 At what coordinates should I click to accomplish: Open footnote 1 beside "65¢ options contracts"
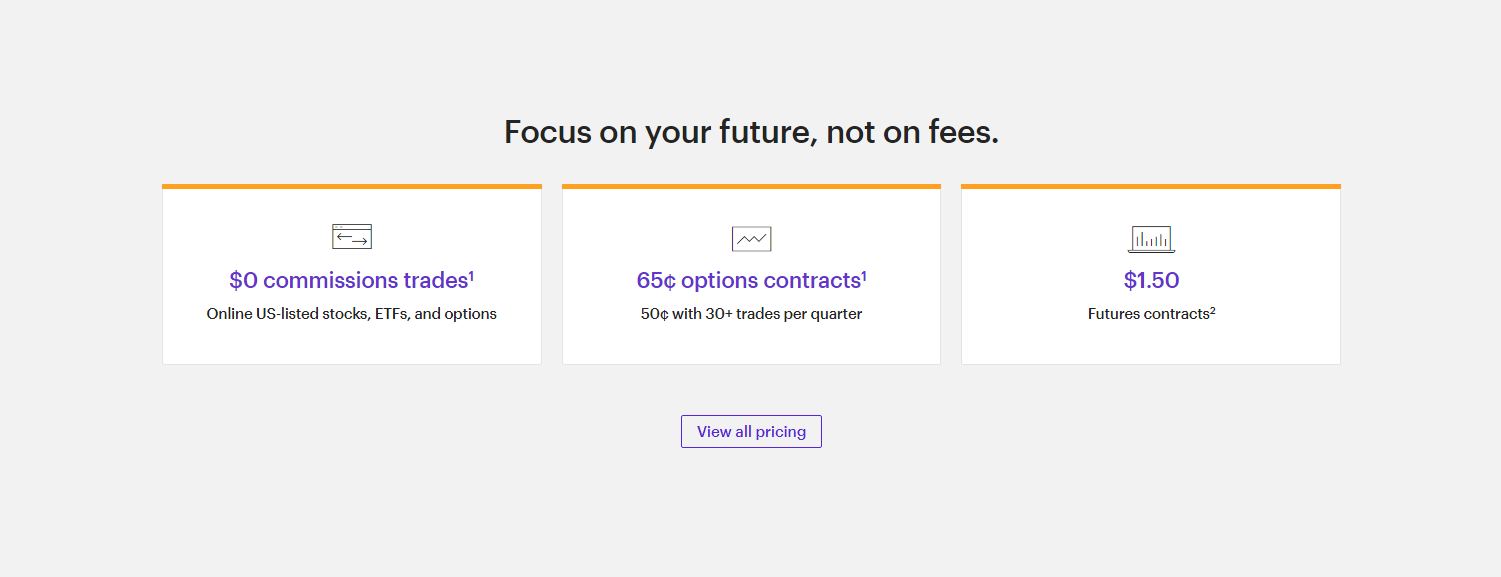click(x=864, y=275)
